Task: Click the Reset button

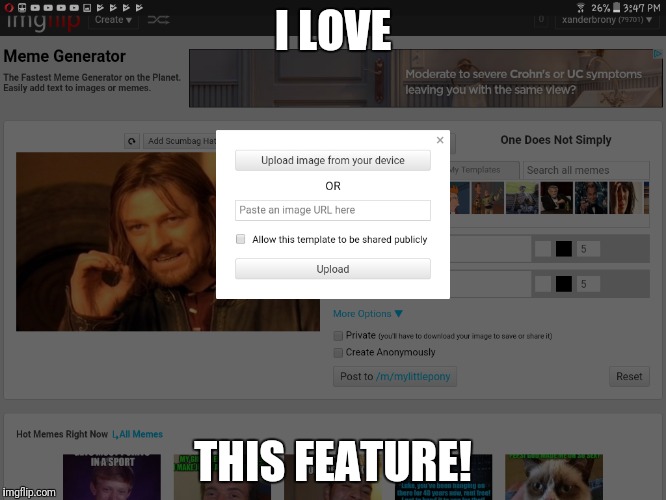Action: tap(629, 376)
